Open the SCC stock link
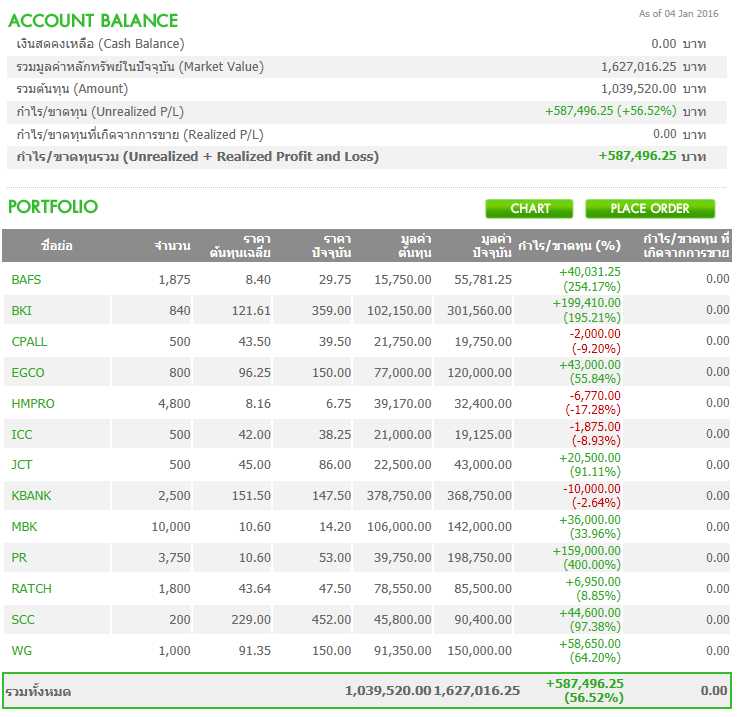Image resolution: width=739 pixels, height=717 pixels. tap(23, 619)
